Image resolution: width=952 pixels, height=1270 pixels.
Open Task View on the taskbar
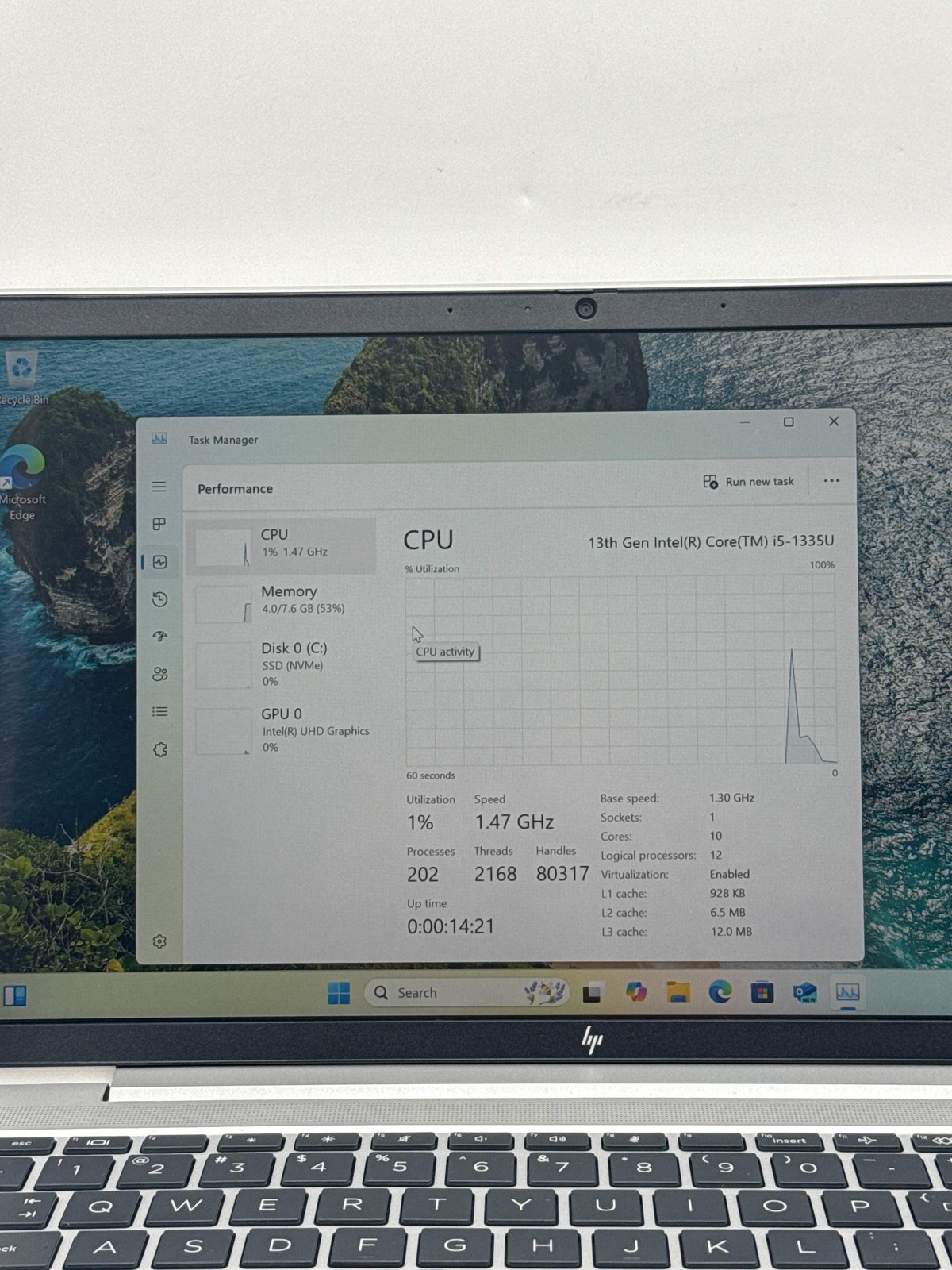pyautogui.click(x=593, y=993)
